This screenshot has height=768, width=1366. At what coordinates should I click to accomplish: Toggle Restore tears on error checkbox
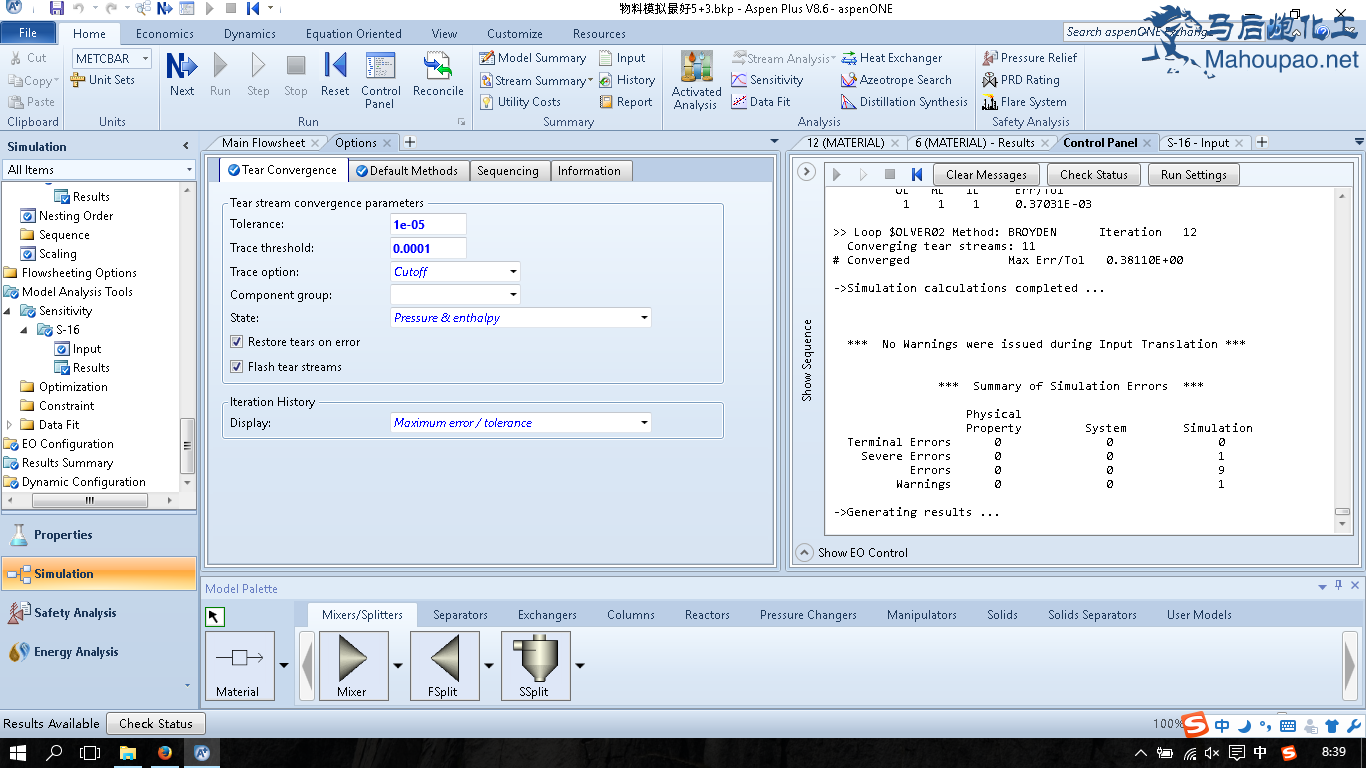pos(237,342)
